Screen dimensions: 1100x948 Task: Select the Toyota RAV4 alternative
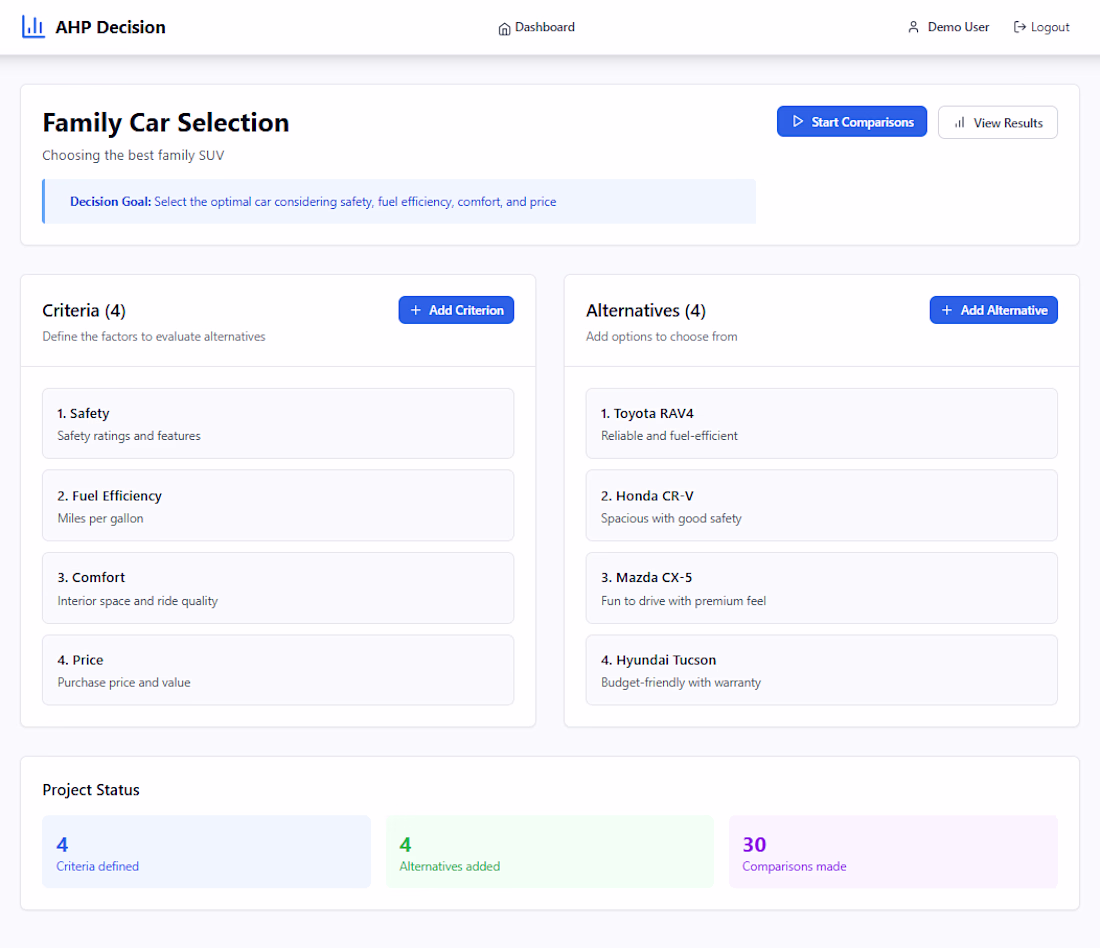[821, 424]
